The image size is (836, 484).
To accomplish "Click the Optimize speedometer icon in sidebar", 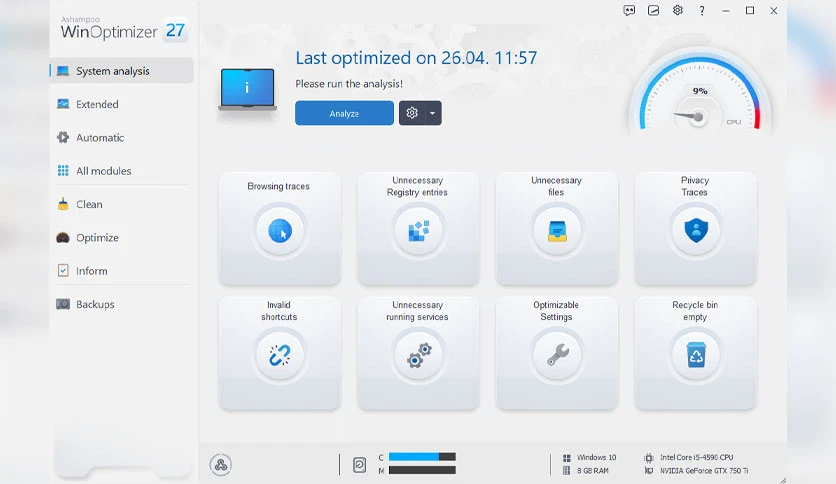I will click(x=63, y=238).
